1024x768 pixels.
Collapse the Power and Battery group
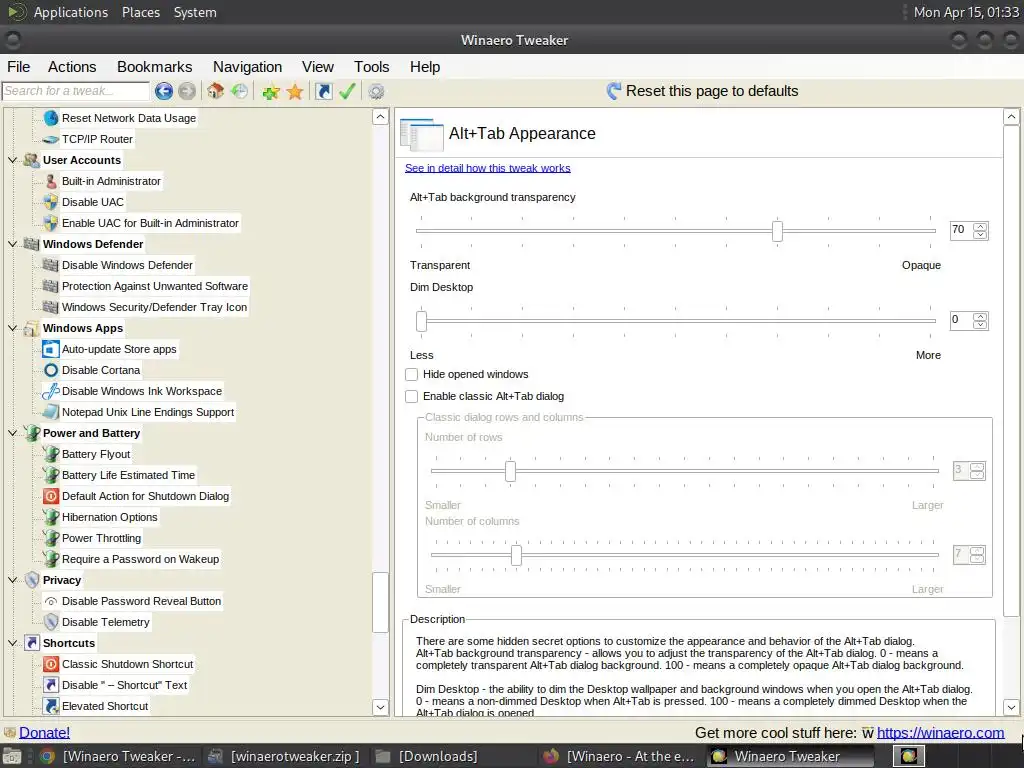[12, 433]
